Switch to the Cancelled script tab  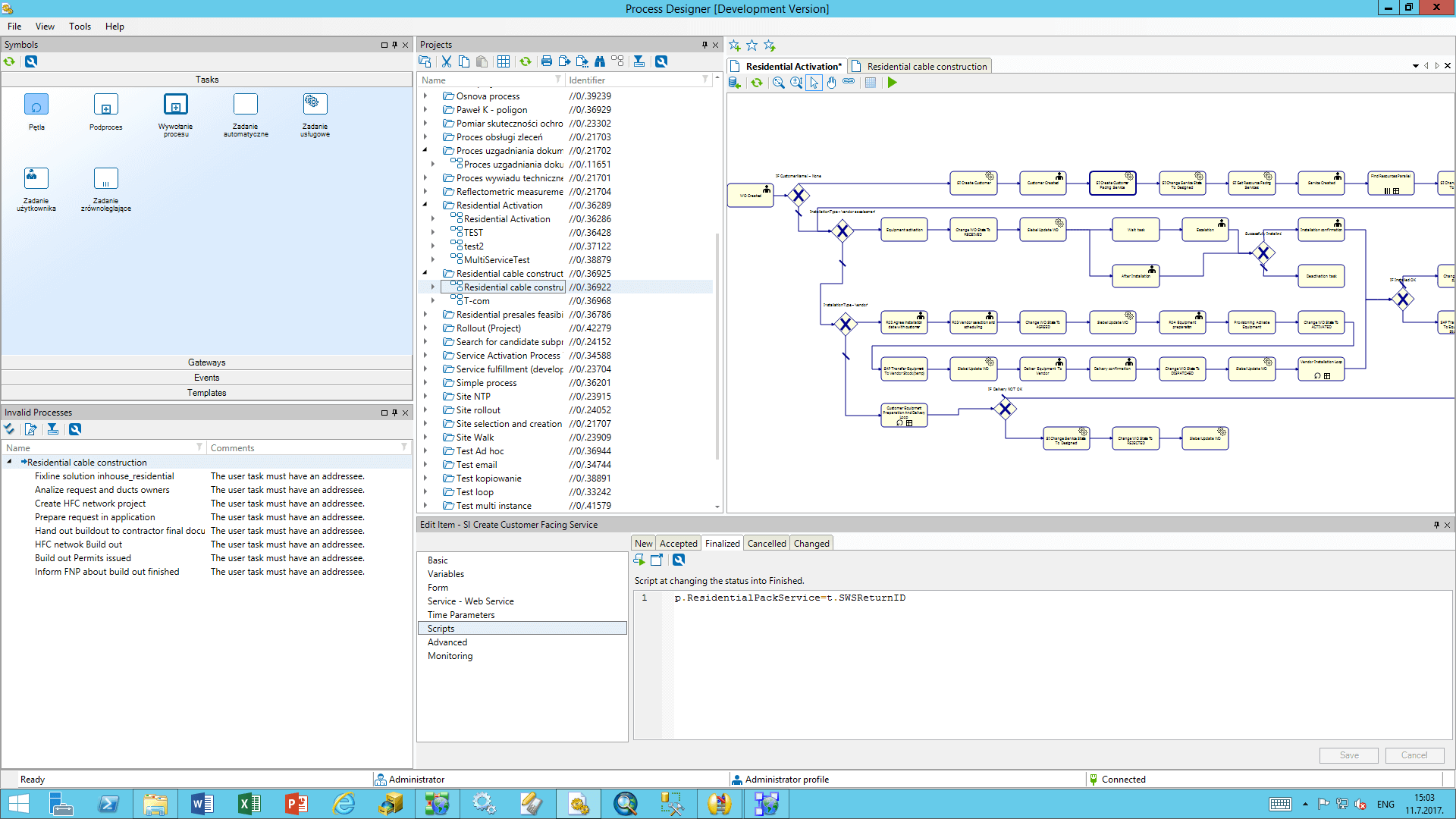coord(767,544)
